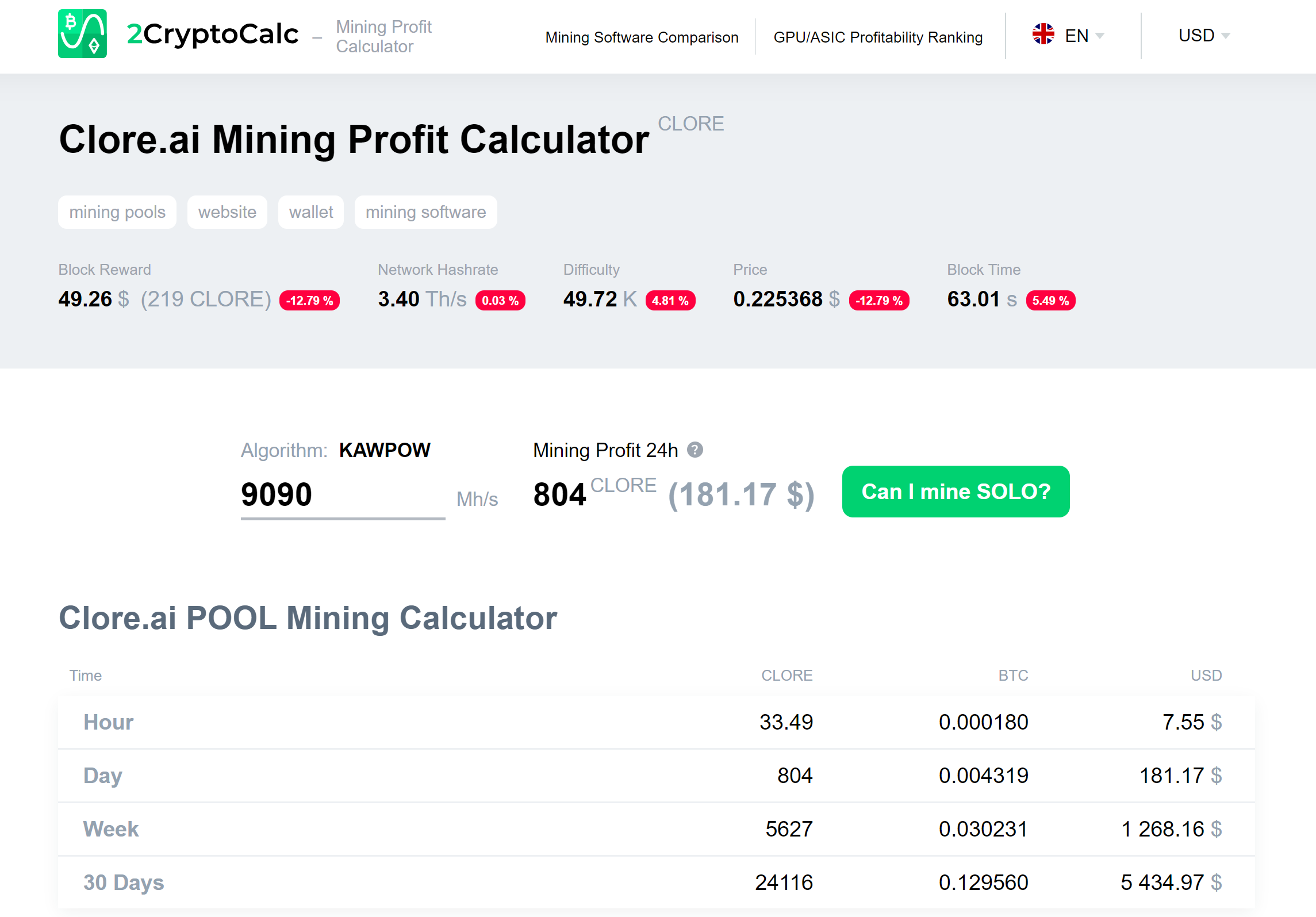Screen dimensions: 1316x917
Task: Click the wallet link
Action: tap(311, 211)
